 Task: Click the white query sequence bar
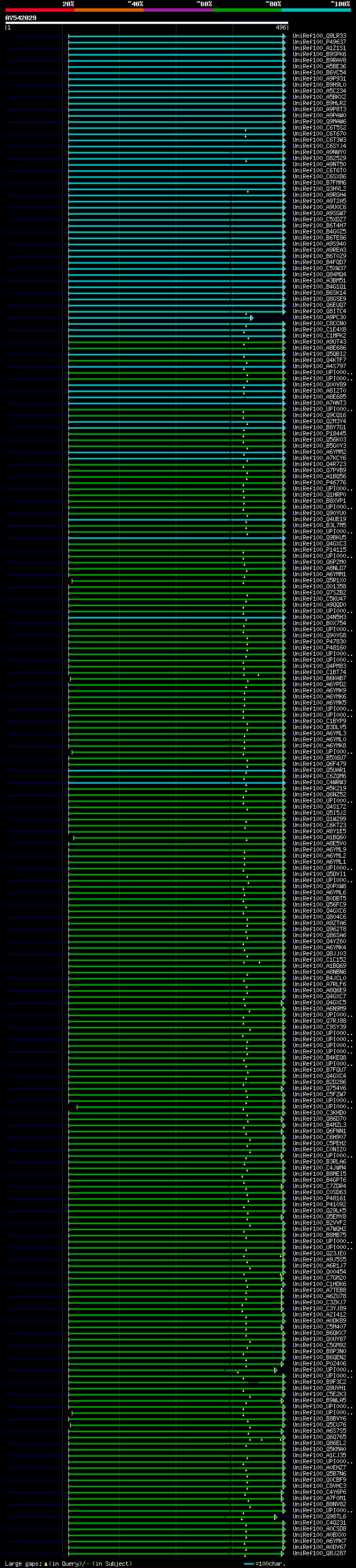click(x=147, y=22)
